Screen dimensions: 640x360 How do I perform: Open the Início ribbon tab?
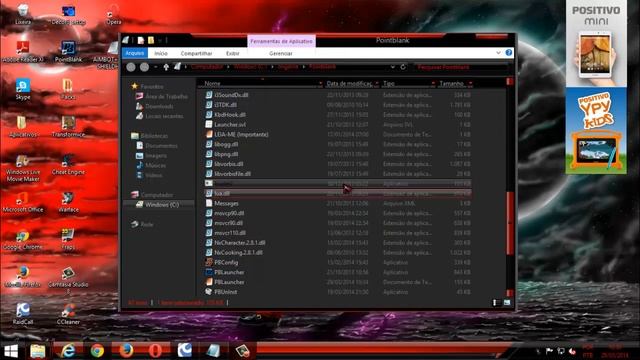coord(161,53)
